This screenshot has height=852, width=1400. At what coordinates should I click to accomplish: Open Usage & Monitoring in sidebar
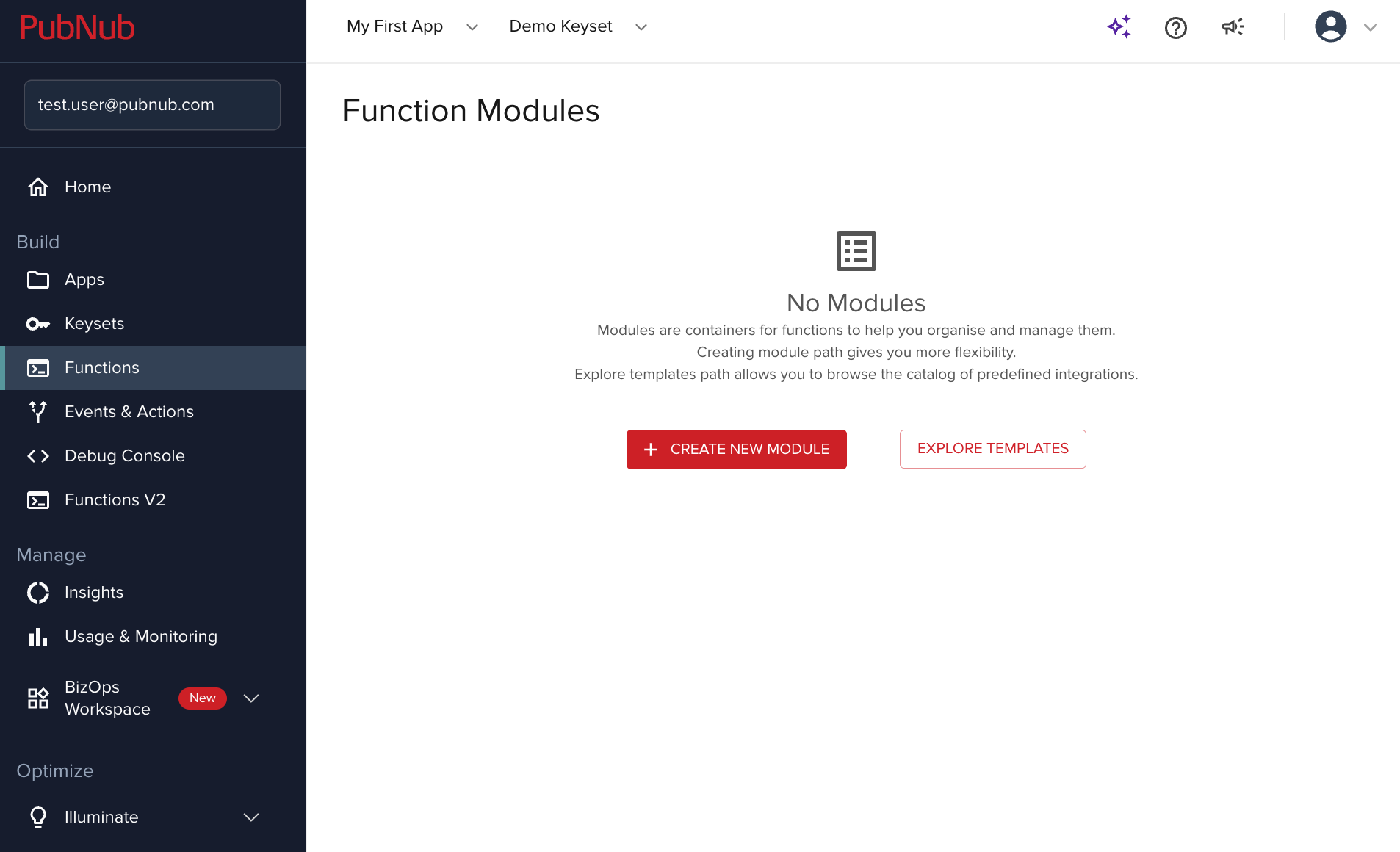pyautogui.click(x=153, y=637)
